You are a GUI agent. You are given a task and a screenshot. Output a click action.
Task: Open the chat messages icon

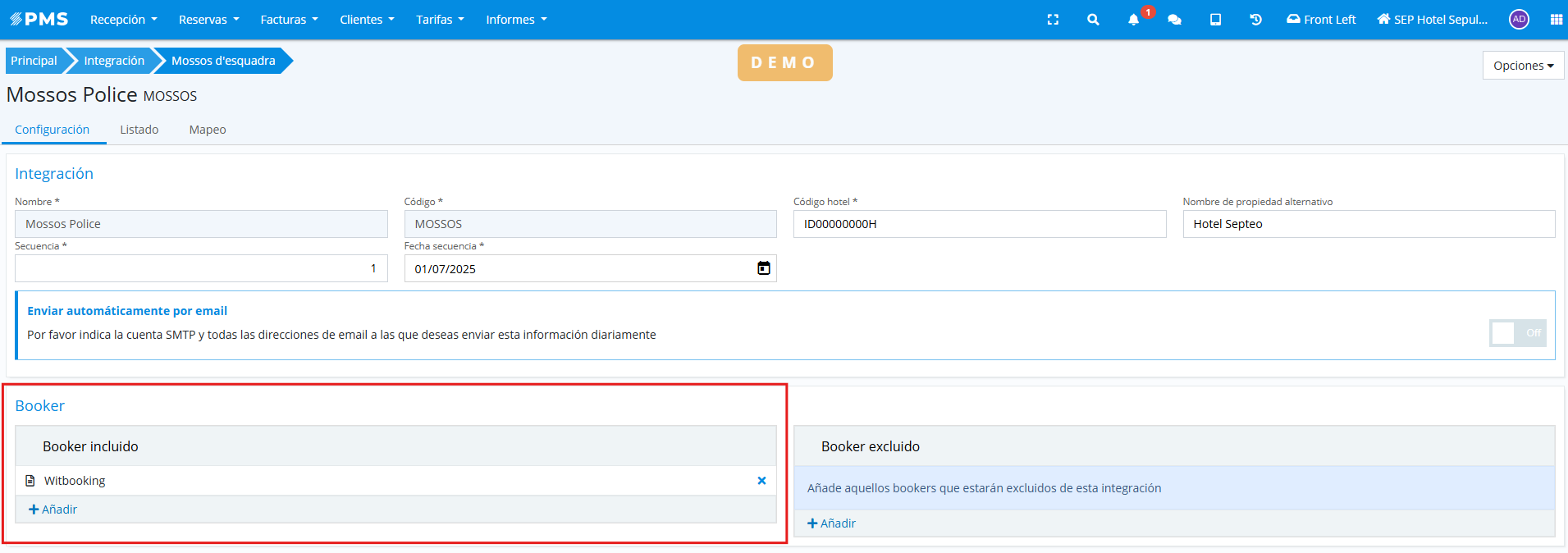click(x=1174, y=20)
